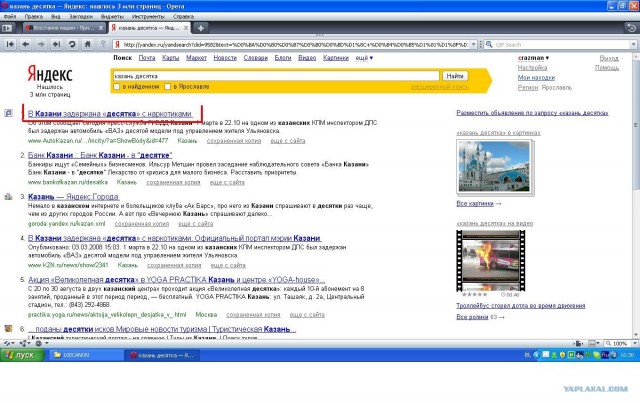Open the closed tabs trash icon
This screenshot has height=403, width=640.
(631, 28)
